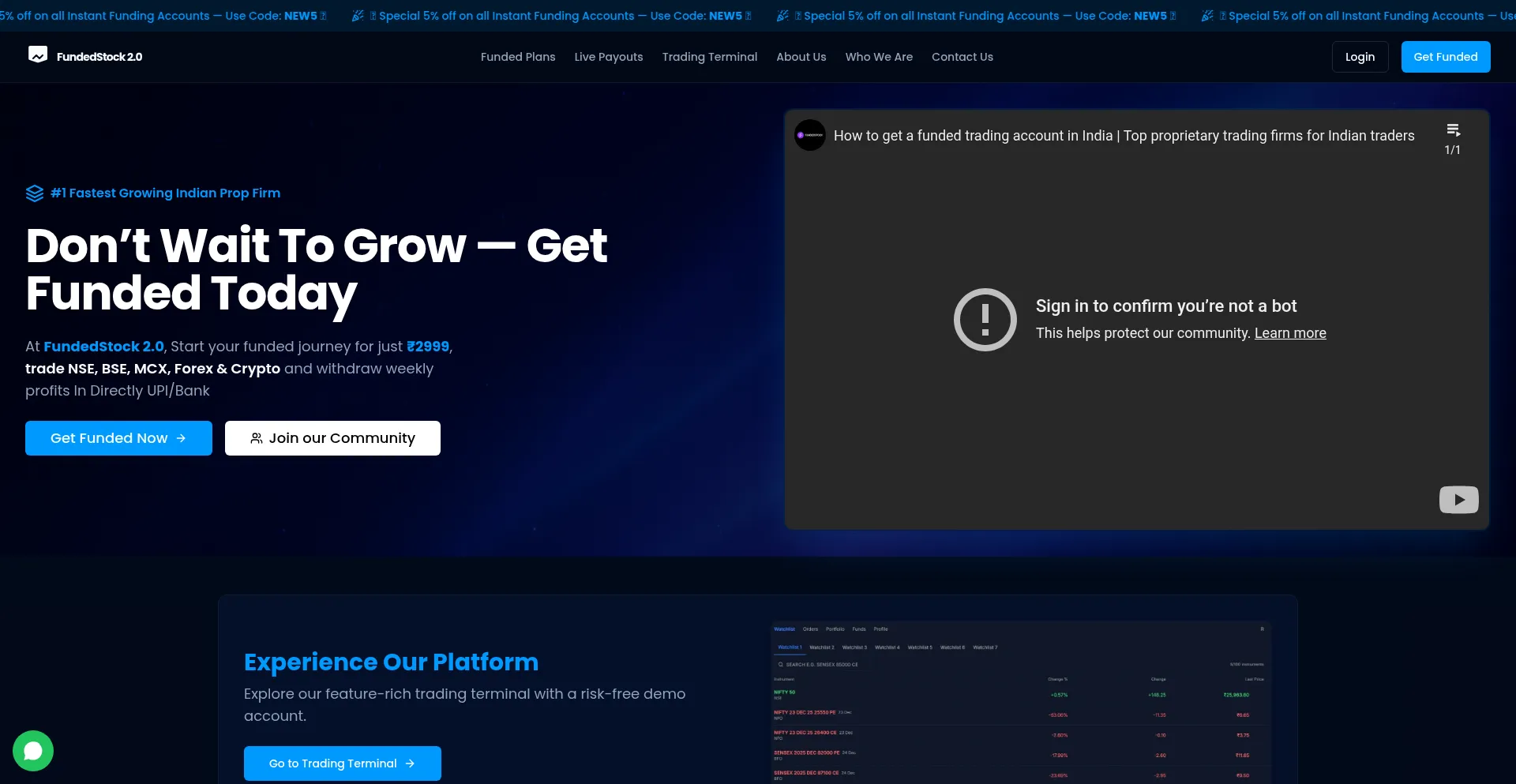Click the 'Sign in to confirm you're not a bot' message
Screen dimensions: 1516x784
tap(1166, 306)
